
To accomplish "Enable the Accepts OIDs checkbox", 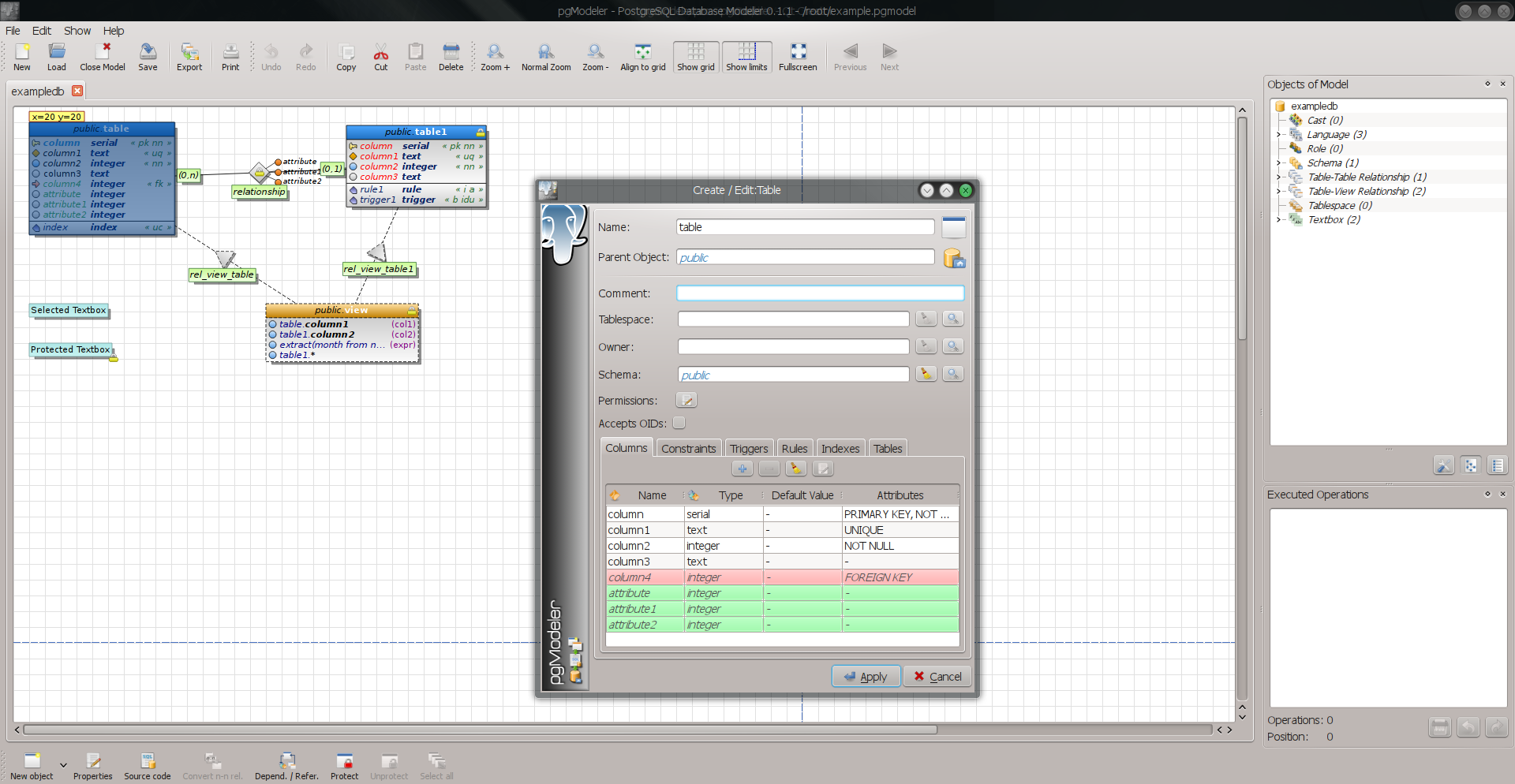I will [679, 424].
